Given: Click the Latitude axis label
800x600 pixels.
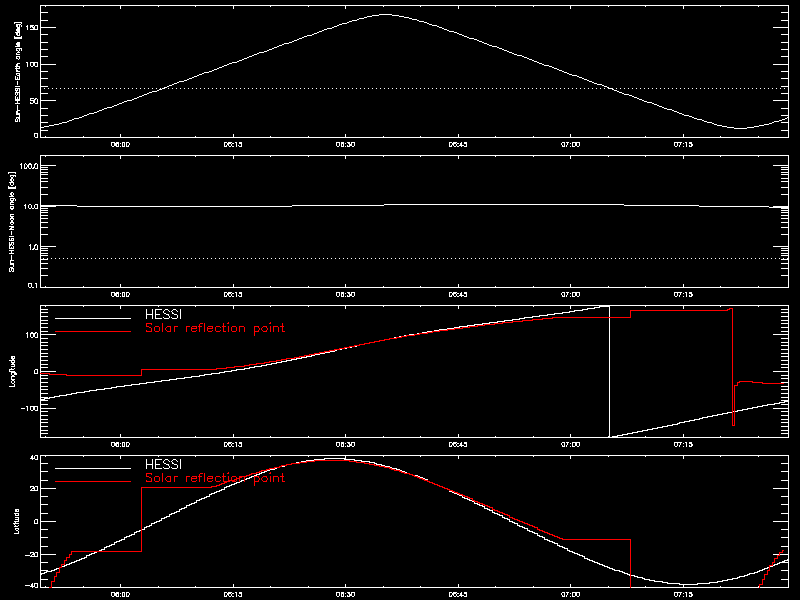Looking at the screenshot, I should pyautogui.click(x=17, y=521).
